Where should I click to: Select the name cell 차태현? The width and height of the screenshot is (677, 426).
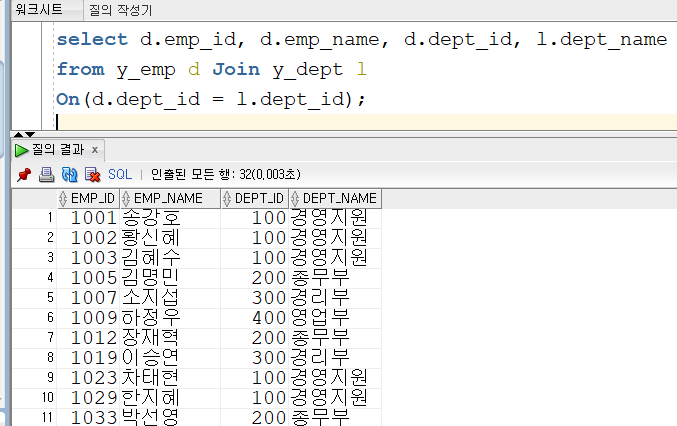170,378
